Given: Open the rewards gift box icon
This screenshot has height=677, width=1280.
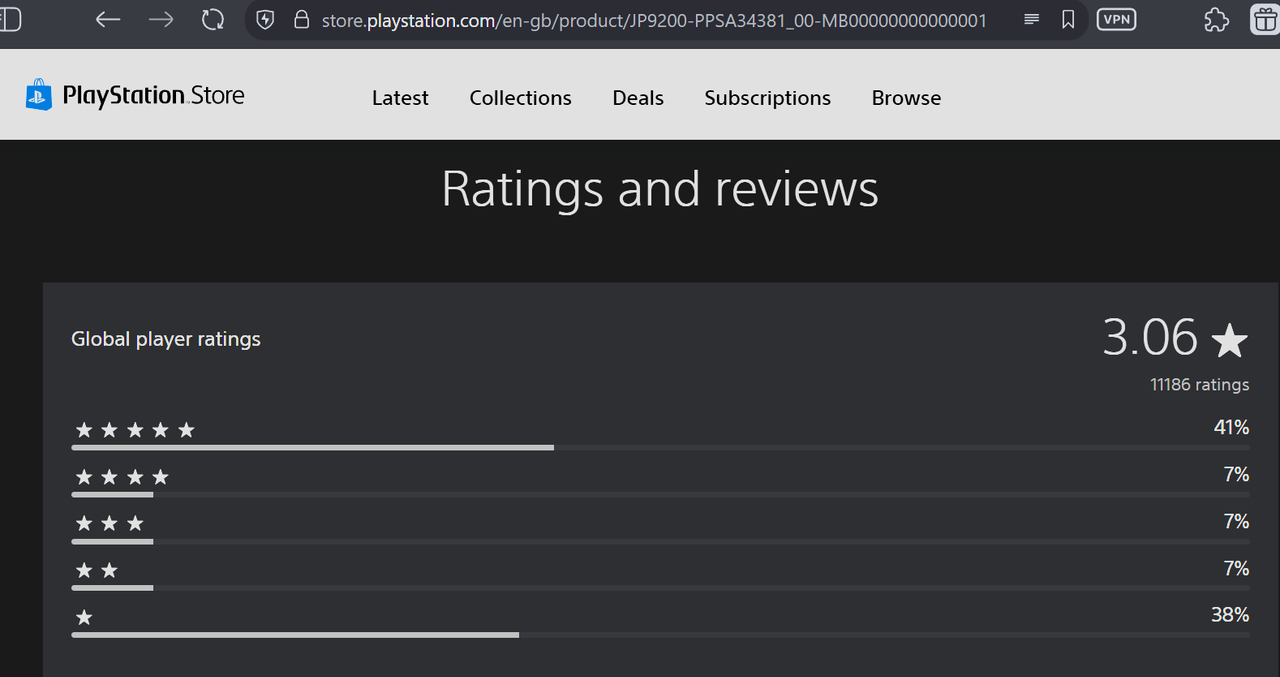Looking at the screenshot, I should [x=1268, y=20].
